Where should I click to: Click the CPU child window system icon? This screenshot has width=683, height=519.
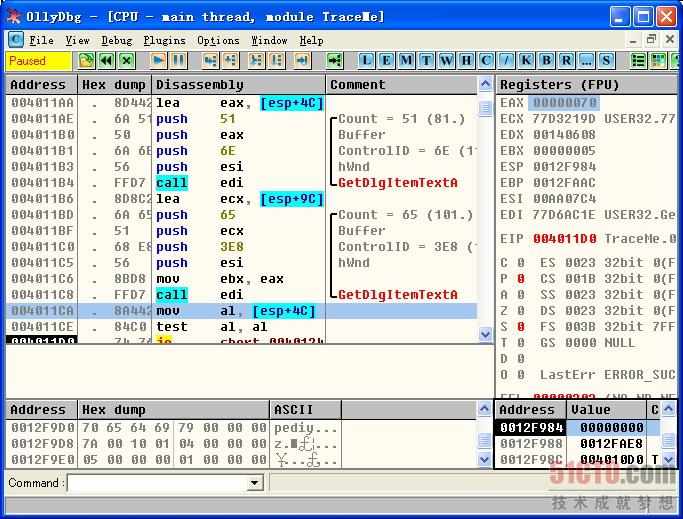pyautogui.click(x=16, y=40)
